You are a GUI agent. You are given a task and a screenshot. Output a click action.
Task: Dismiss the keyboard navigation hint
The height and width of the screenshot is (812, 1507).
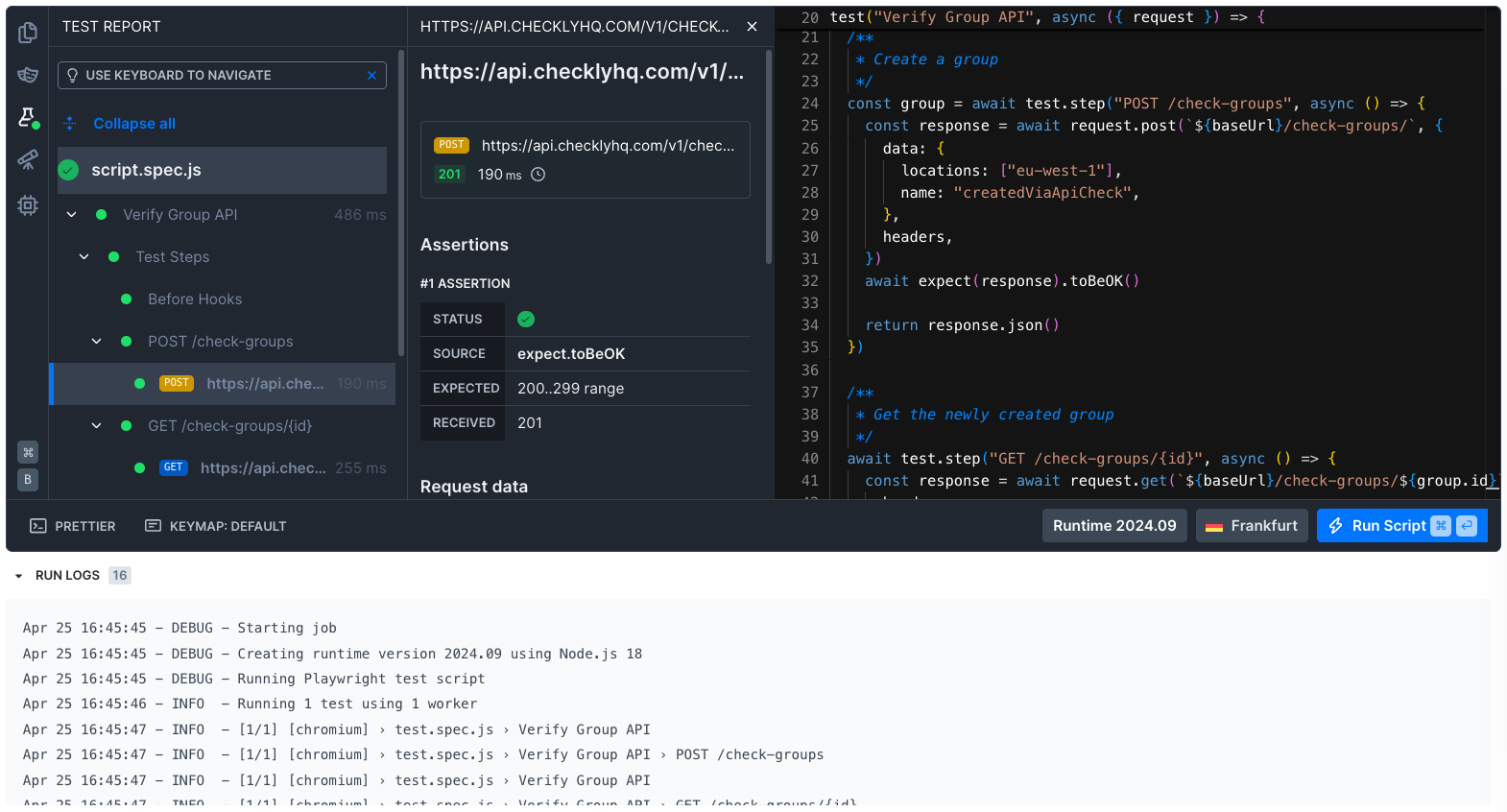tap(371, 76)
